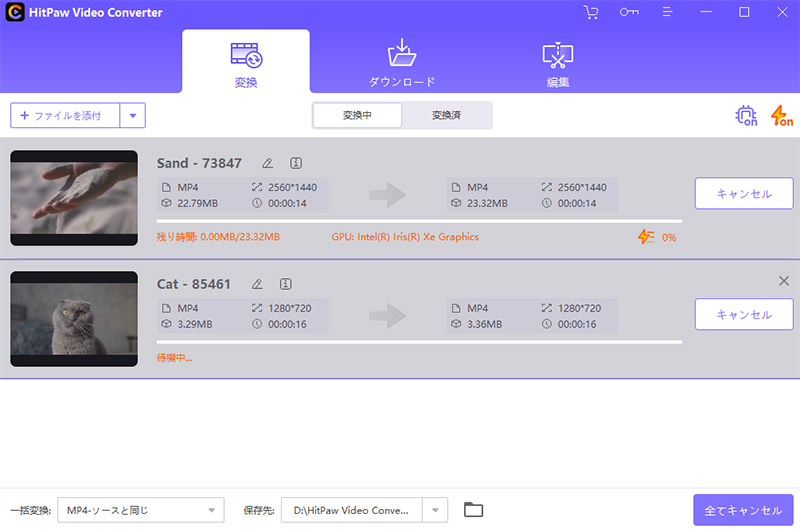Click the 全てキャンセル button
The image size is (800, 529).
pyautogui.click(x=743, y=510)
